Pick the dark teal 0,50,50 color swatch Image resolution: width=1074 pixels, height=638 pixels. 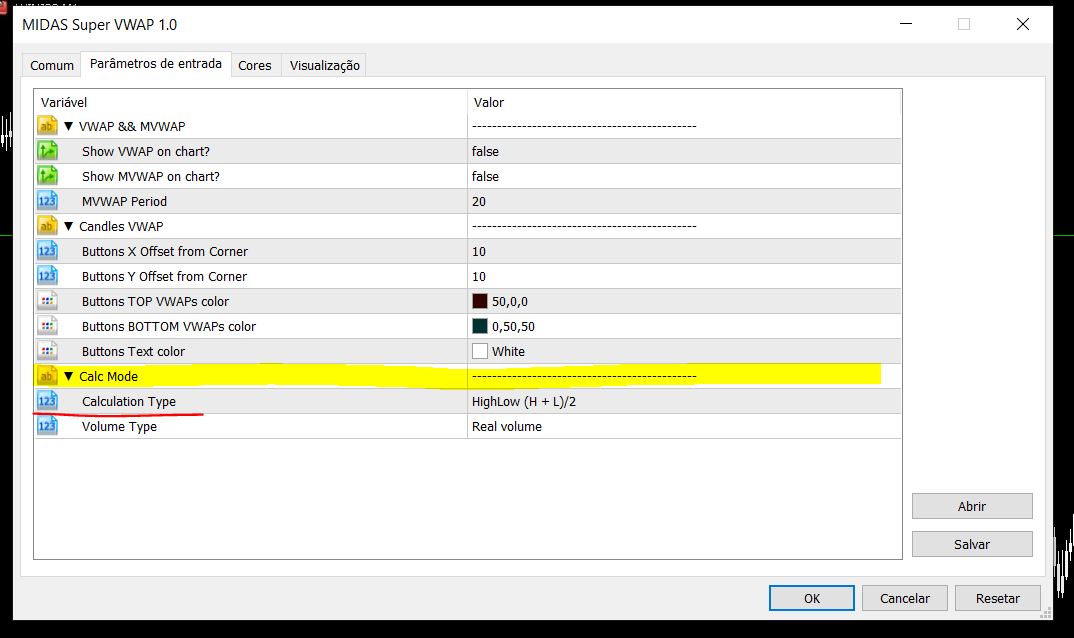[479, 326]
